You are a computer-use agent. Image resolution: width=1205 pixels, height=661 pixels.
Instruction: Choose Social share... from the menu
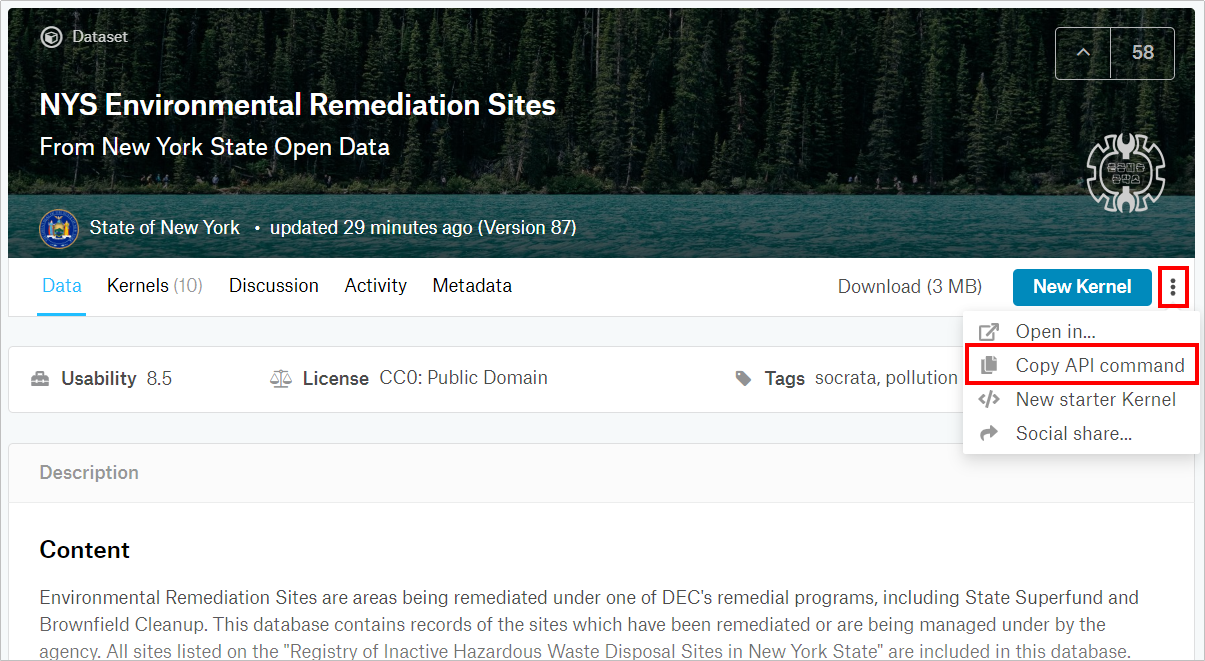(1081, 434)
